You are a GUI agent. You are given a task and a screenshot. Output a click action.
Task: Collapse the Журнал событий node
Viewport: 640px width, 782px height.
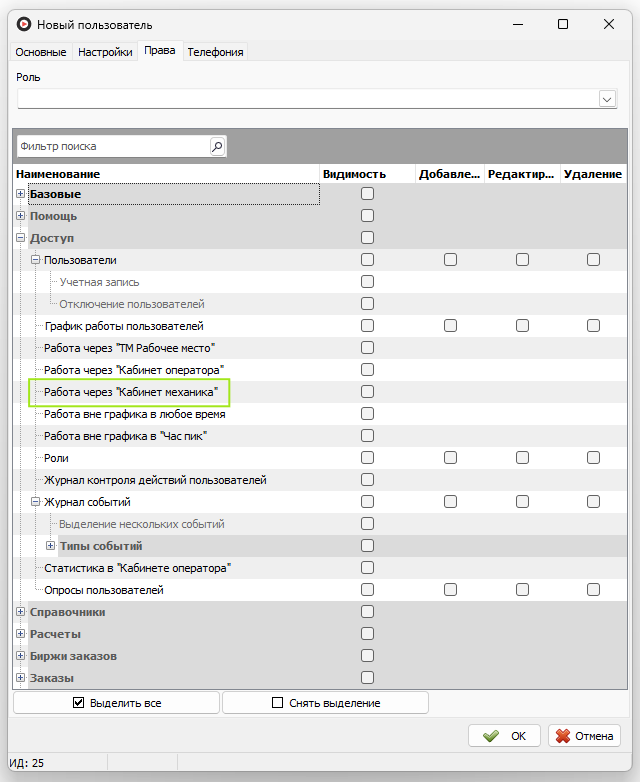tap(35, 502)
